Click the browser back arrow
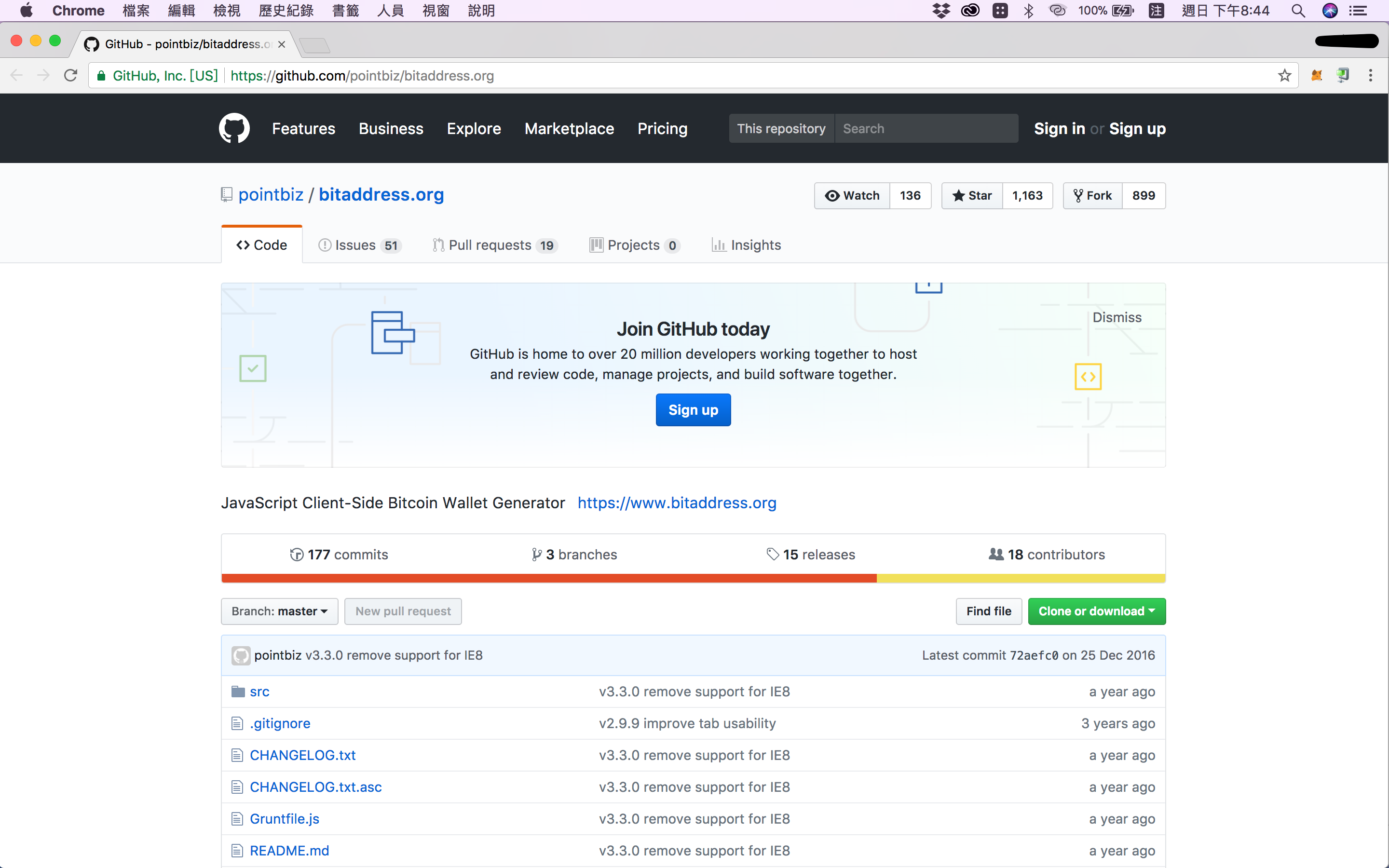Image resolution: width=1389 pixels, height=868 pixels. tap(17, 75)
